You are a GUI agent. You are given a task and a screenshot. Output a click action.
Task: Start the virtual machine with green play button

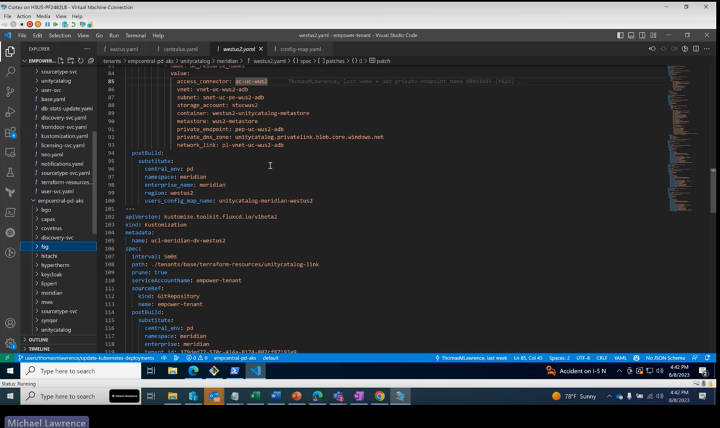click(x=56, y=24)
